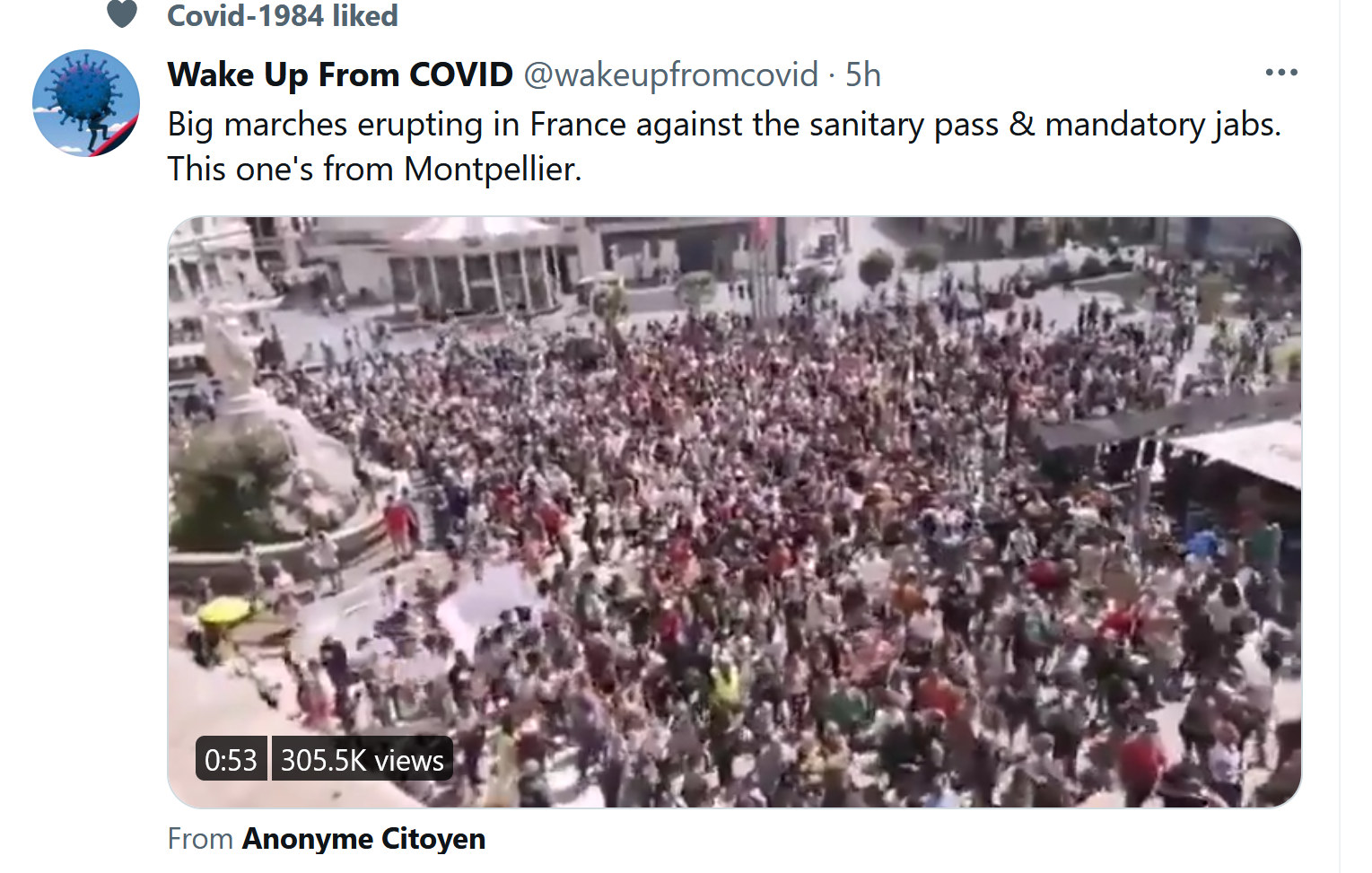
Task: Click the tweet text about sanitary pass
Action: coord(724,146)
